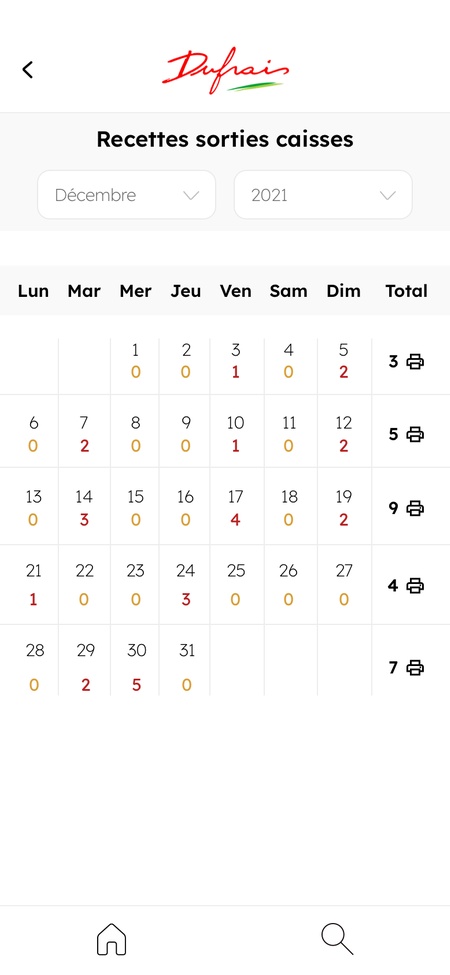Print the week with total 4
450x975 pixels.
pyautogui.click(x=415, y=585)
